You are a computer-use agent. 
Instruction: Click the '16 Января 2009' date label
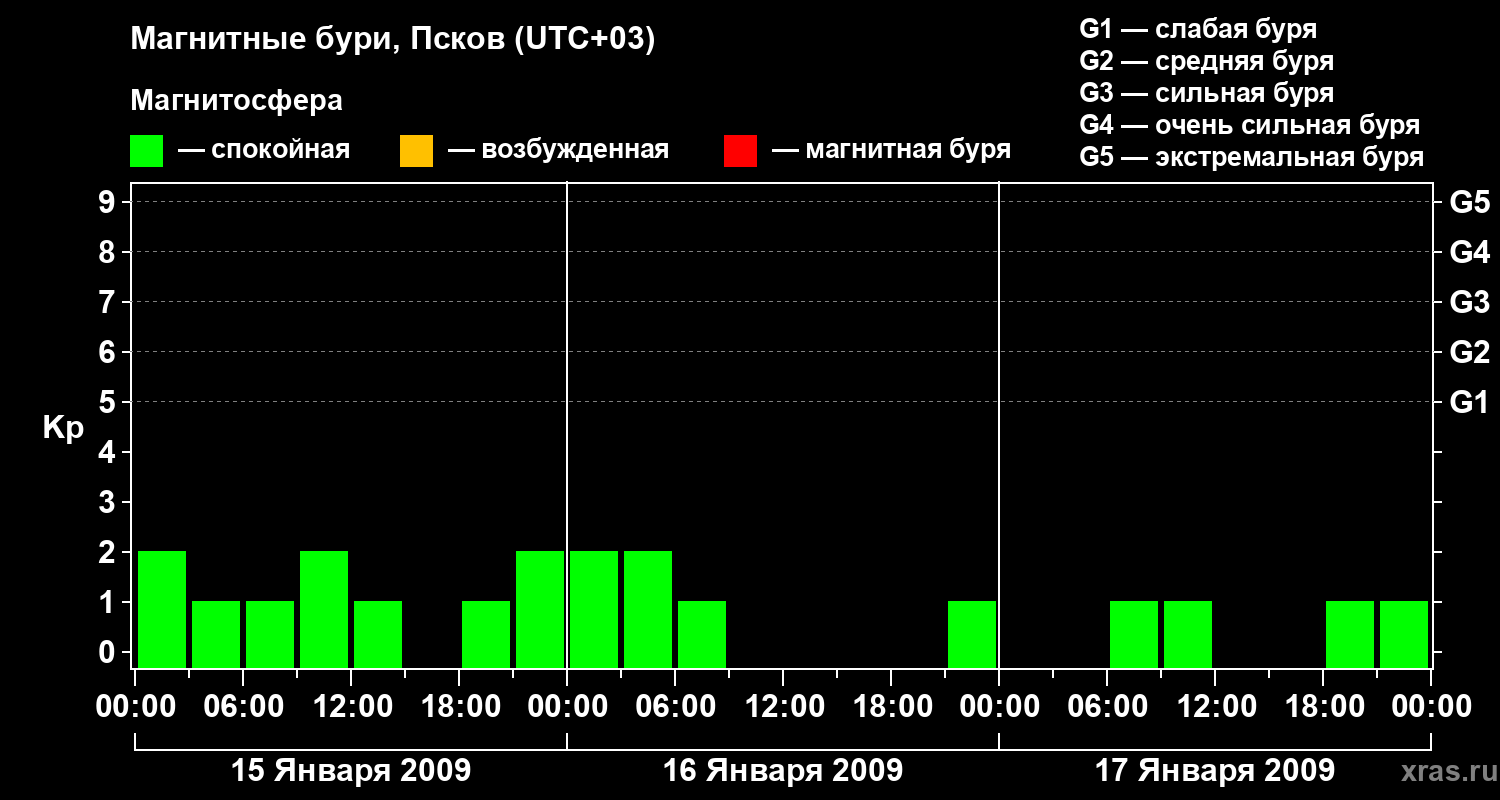click(783, 771)
